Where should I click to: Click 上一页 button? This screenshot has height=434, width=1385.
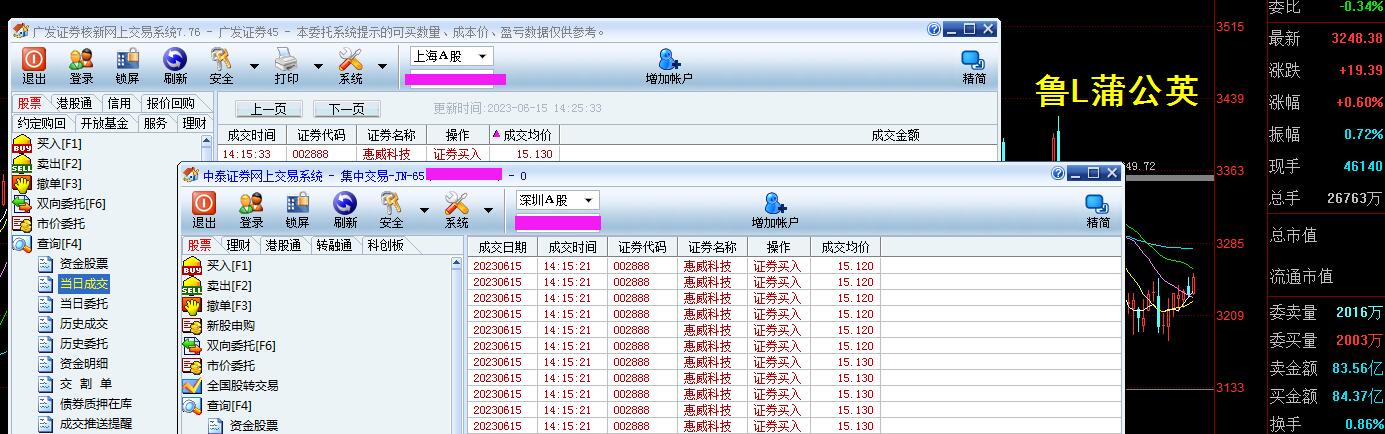pos(268,109)
